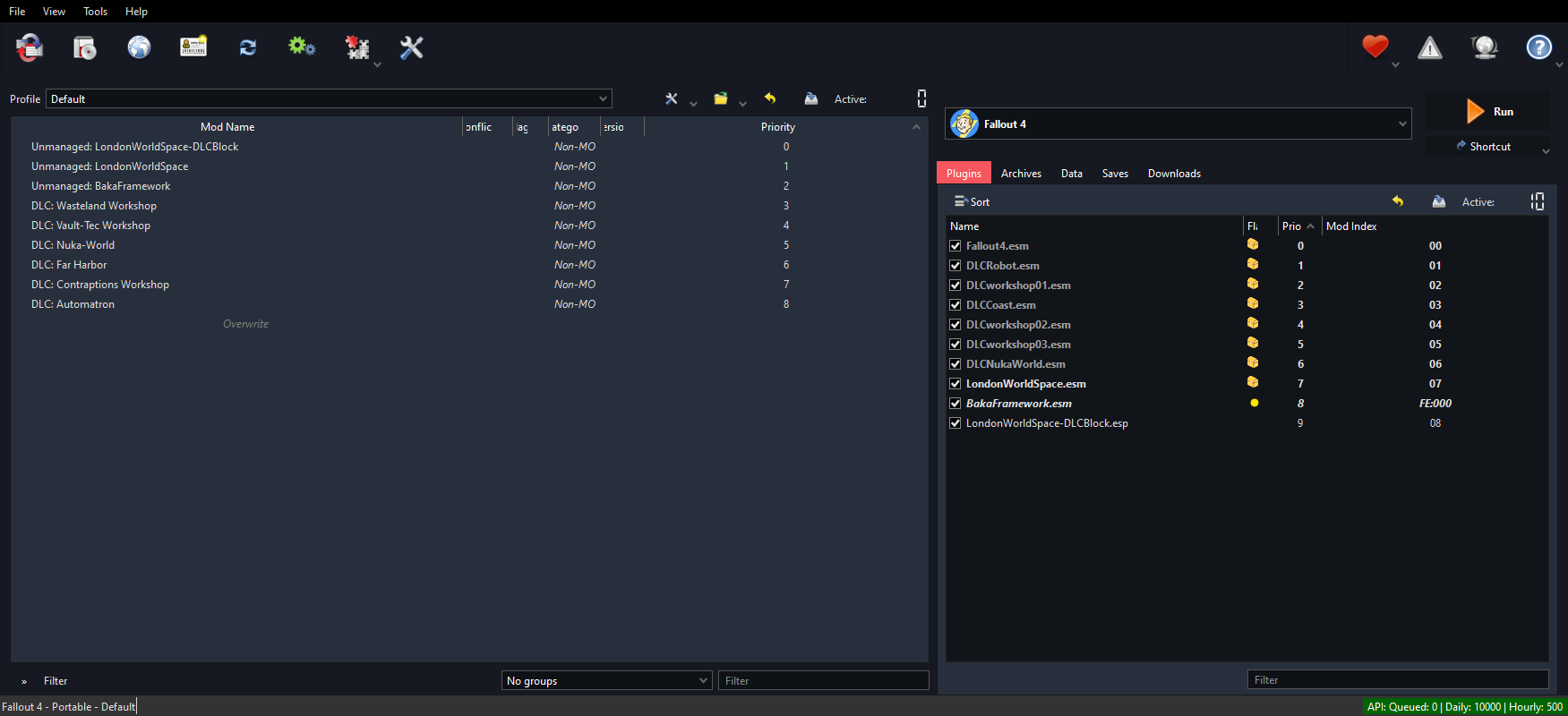Click the yellow dot flag for BakaFramework.esm
The height and width of the screenshot is (716, 1568).
[x=1255, y=403]
